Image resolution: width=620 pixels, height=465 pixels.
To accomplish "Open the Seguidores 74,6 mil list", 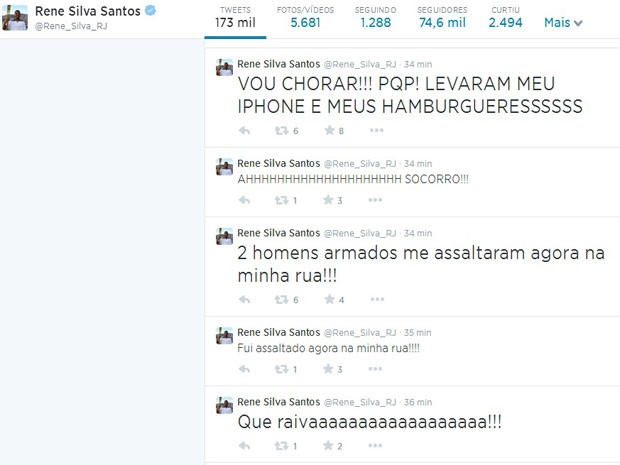I will (x=442, y=17).
